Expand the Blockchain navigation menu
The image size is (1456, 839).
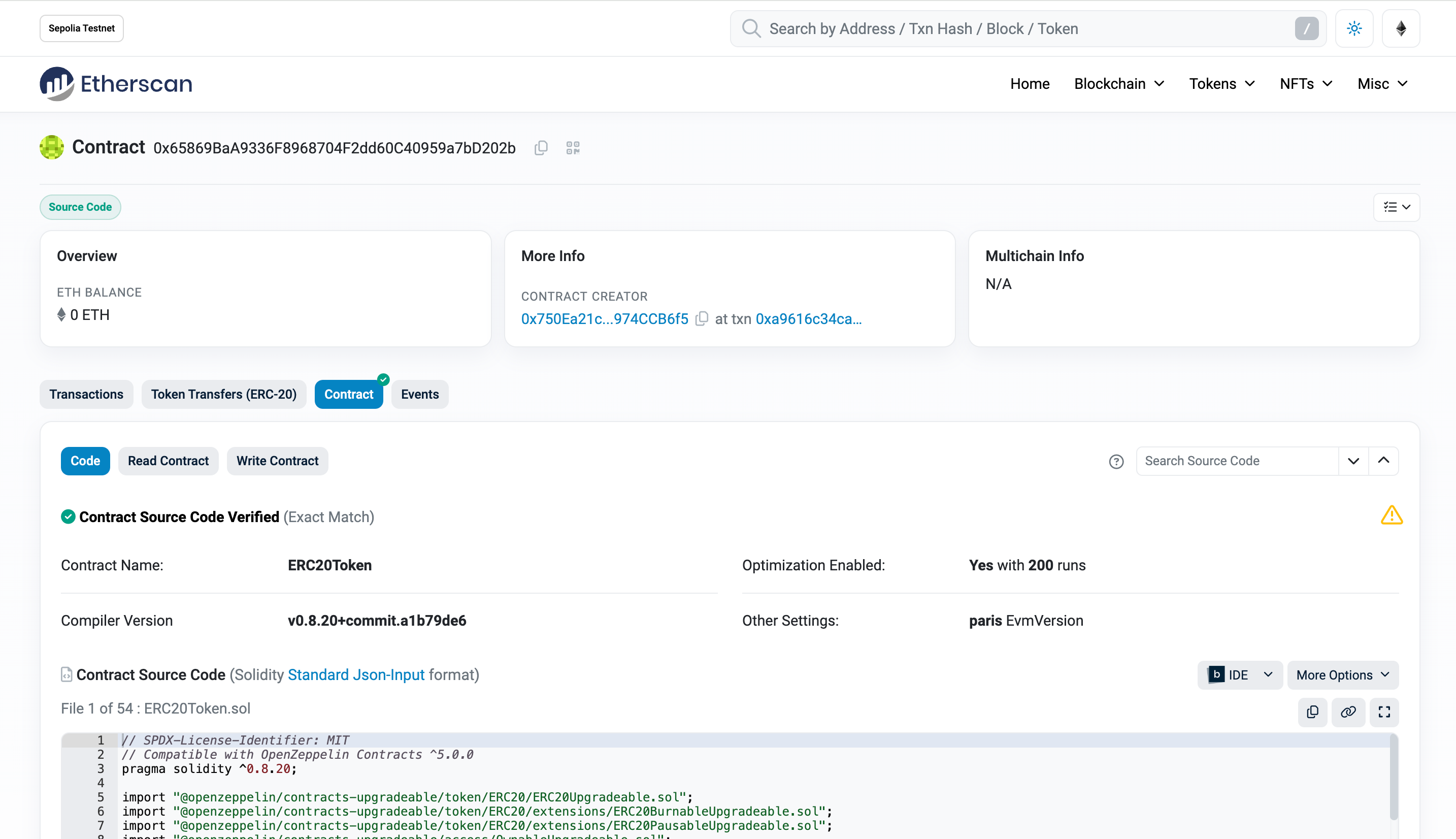[x=1119, y=84]
